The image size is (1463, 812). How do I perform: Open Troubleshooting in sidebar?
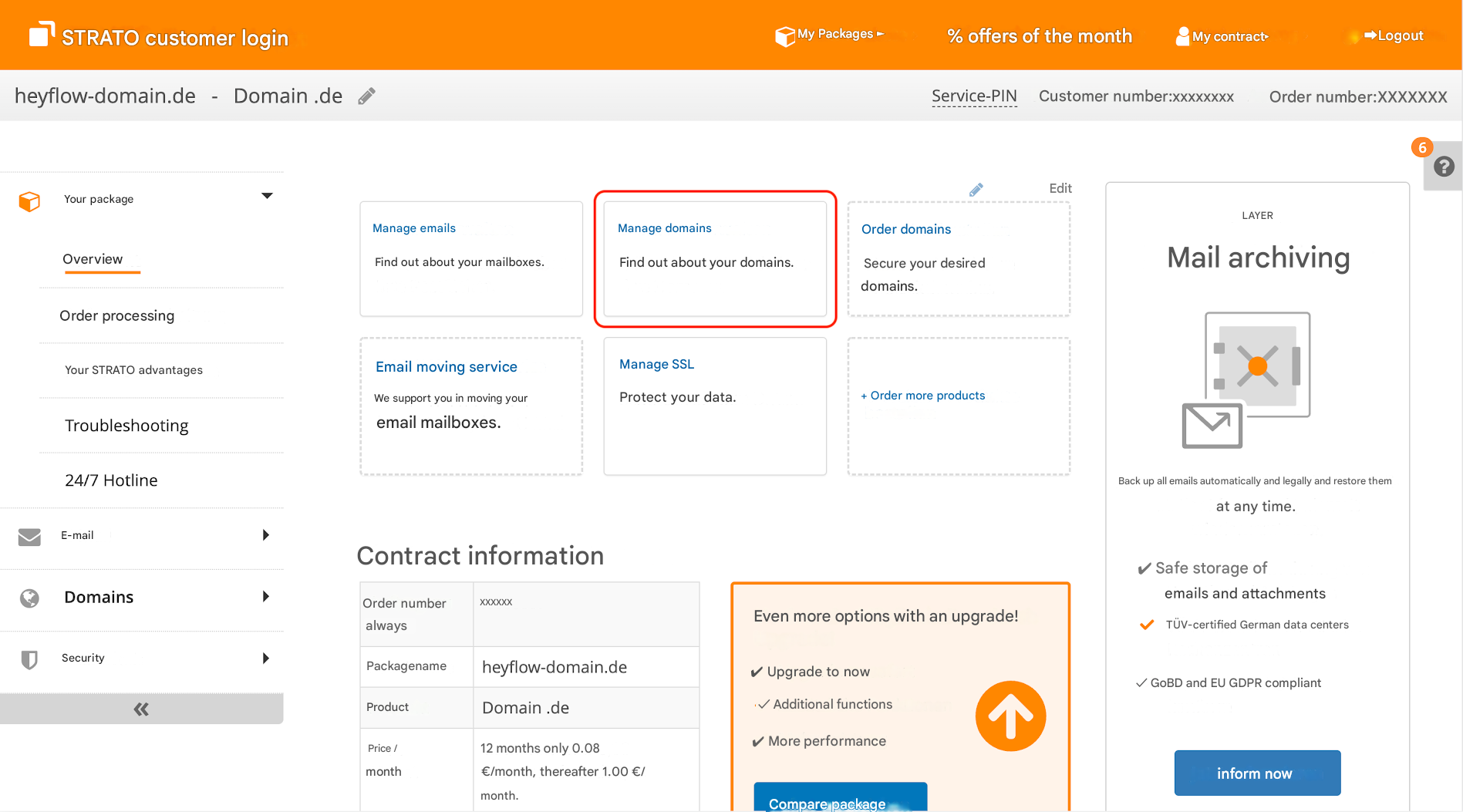(x=126, y=426)
